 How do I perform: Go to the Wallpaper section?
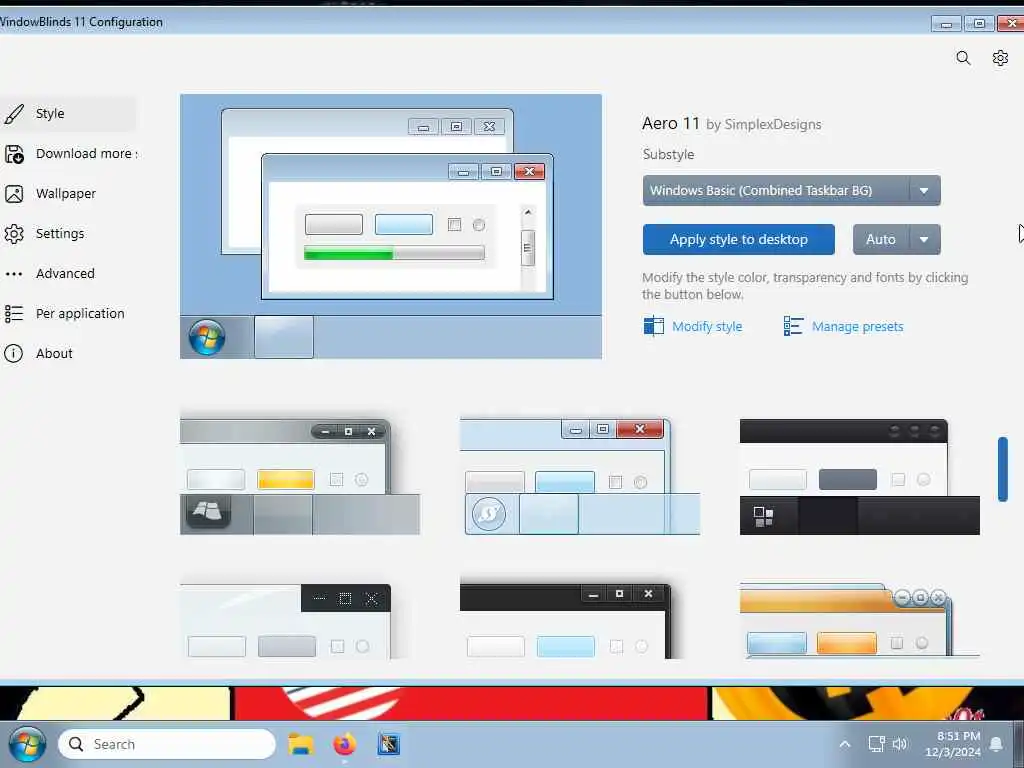coord(69,194)
